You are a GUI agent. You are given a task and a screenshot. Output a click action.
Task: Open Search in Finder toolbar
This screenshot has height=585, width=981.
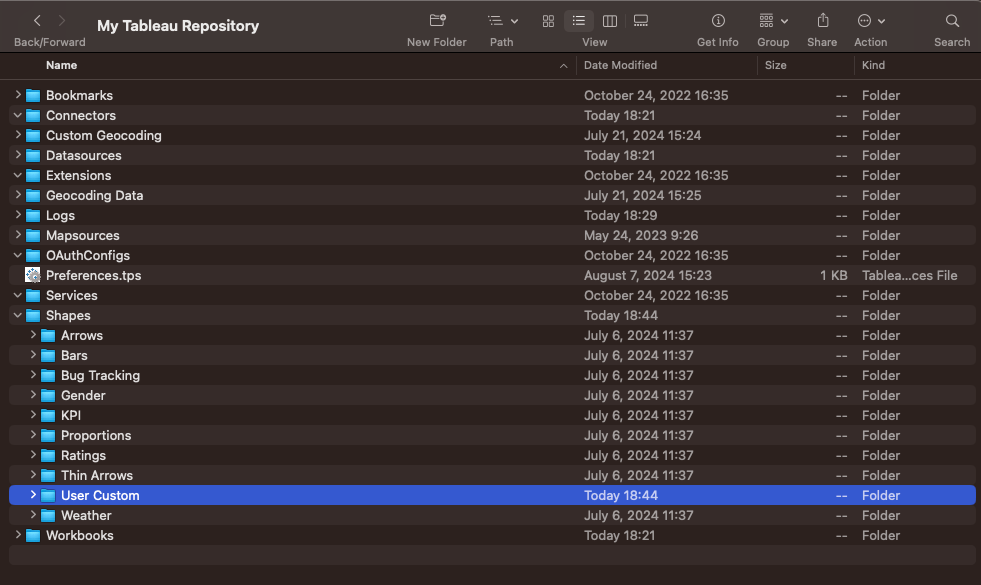click(952, 21)
